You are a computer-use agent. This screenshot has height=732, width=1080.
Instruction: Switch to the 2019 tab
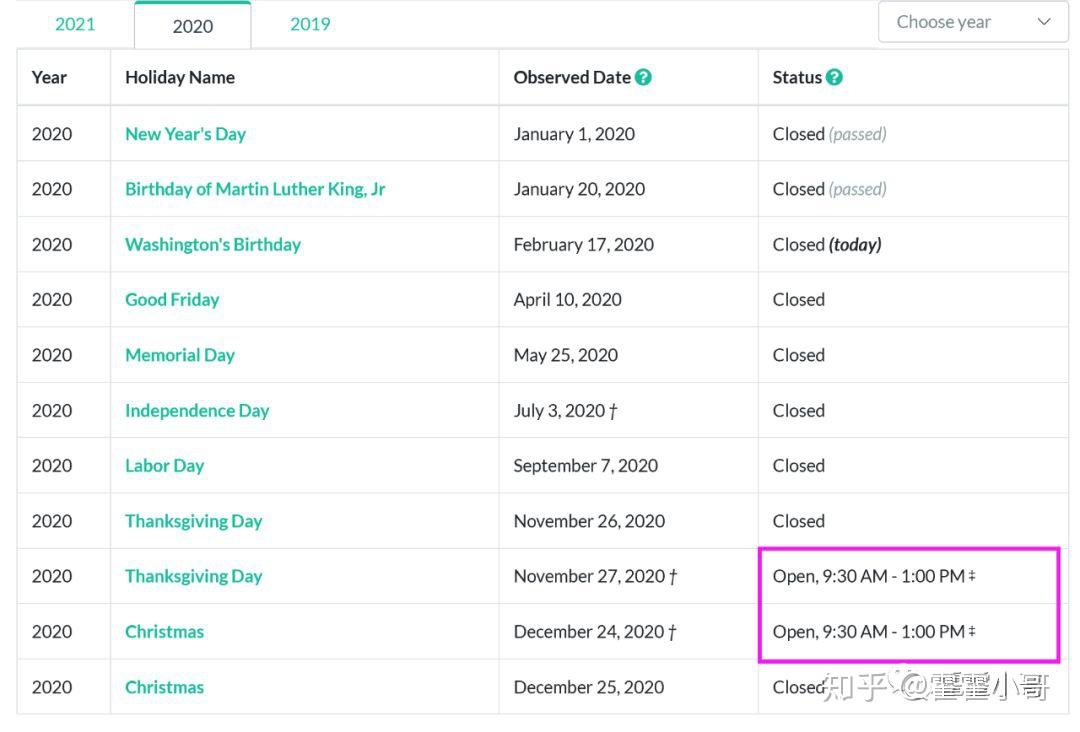click(x=310, y=24)
